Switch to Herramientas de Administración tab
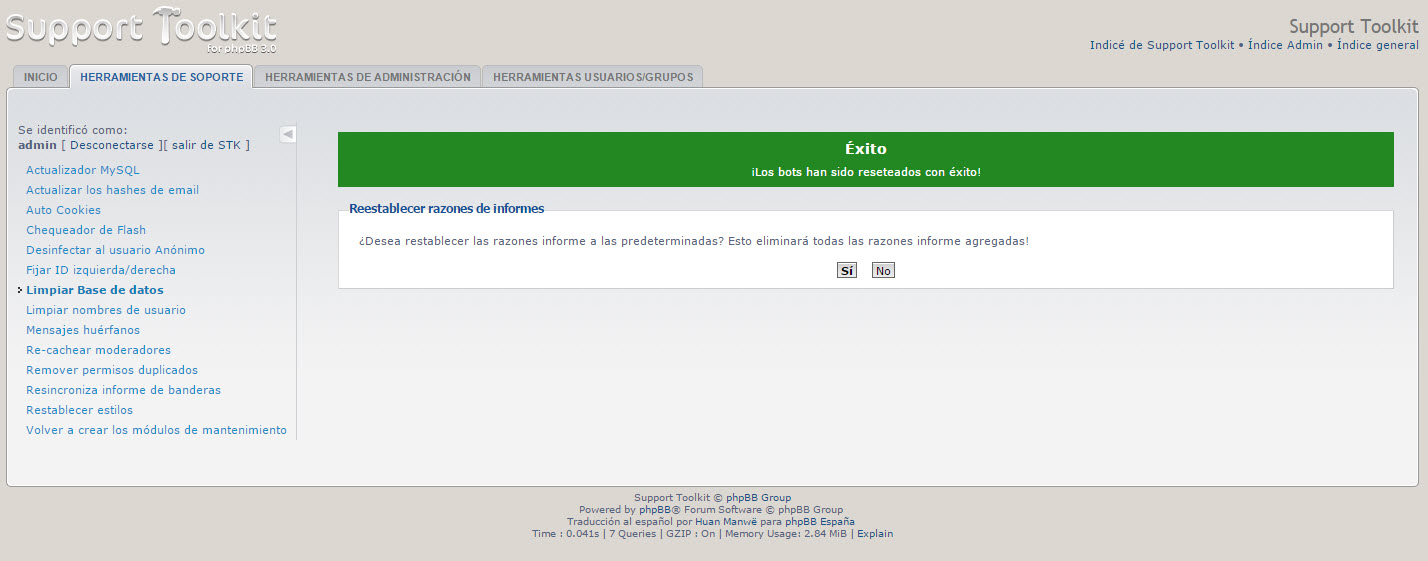 pos(367,77)
